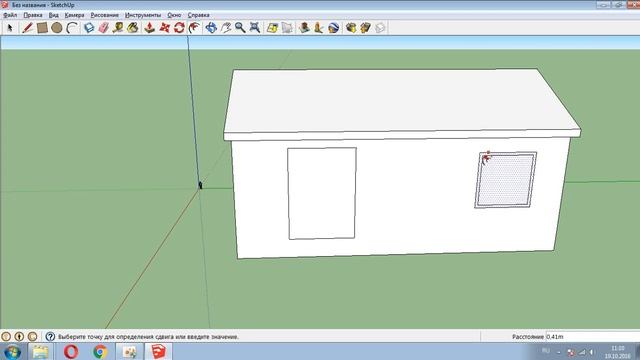Screen dimensions: 640x360
Task: Select the Arc tool
Action: click(x=72, y=28)
